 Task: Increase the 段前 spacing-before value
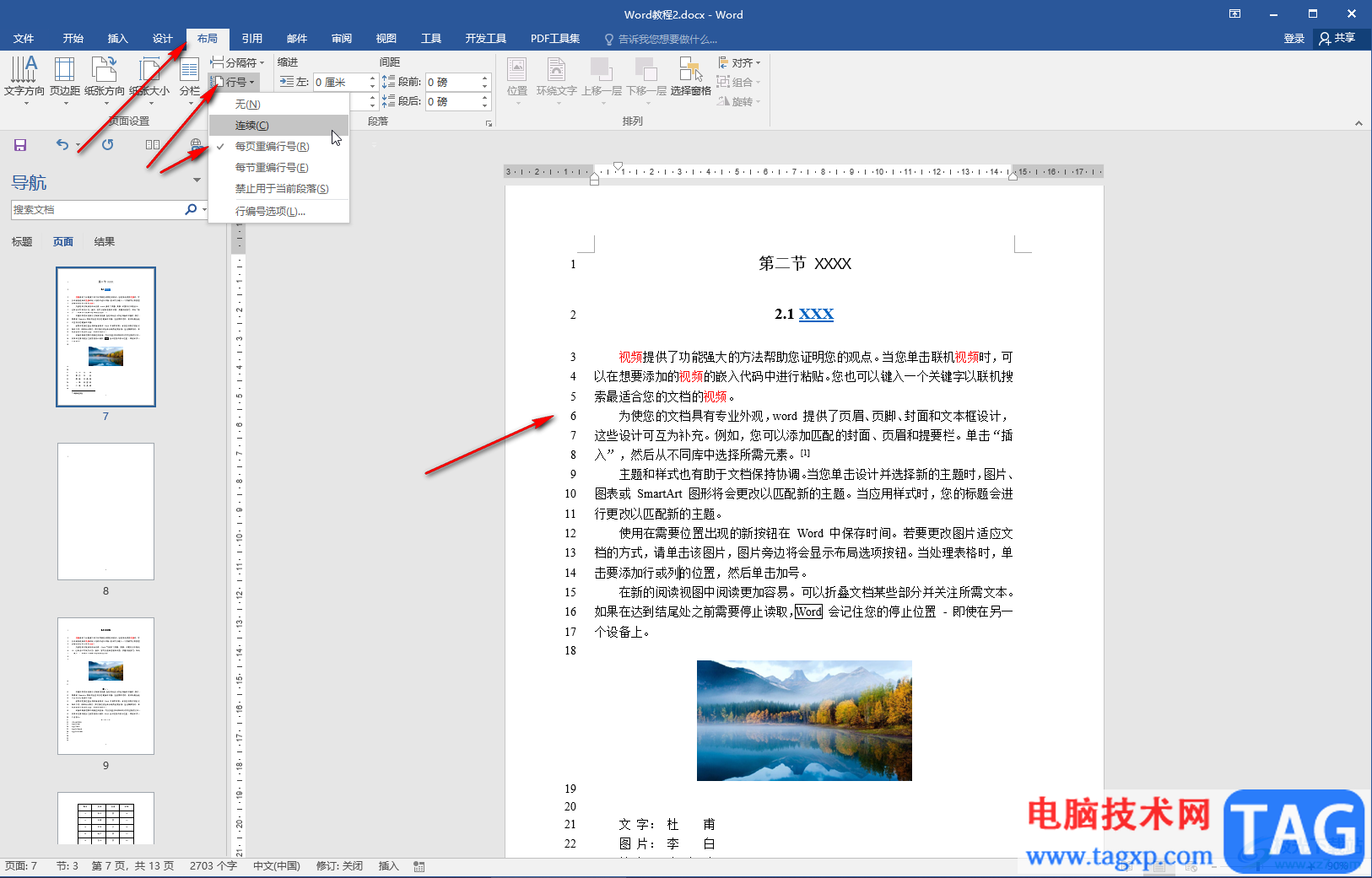[x=485, y=78]
